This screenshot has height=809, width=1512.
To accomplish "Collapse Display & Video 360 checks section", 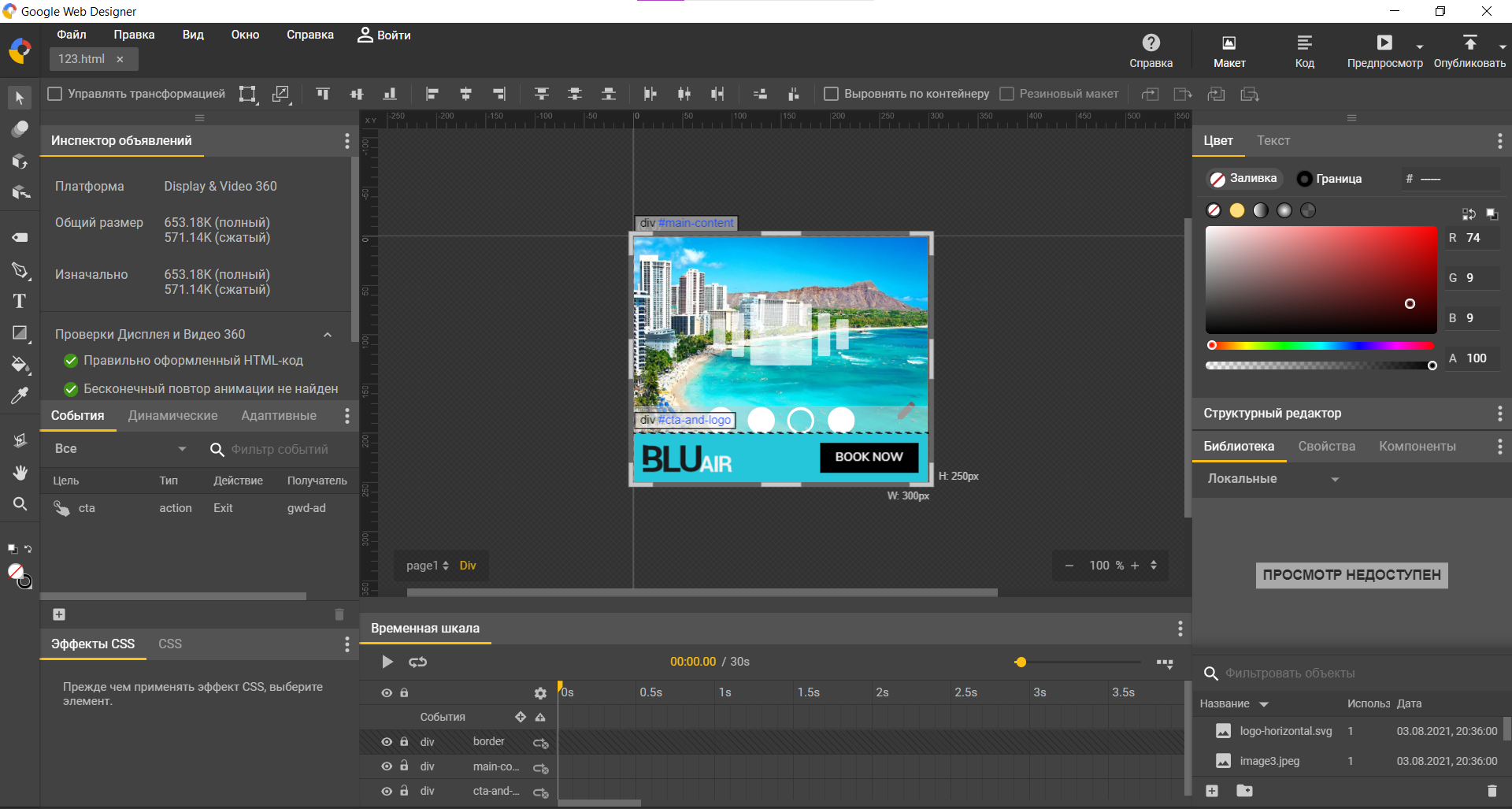I will point(328,335).
